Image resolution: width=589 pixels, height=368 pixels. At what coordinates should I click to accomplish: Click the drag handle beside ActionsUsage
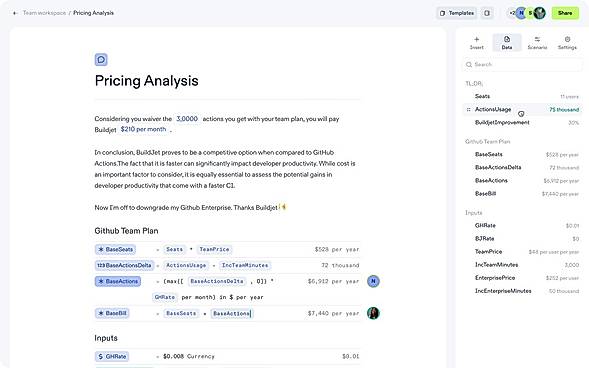[x=468, y=110]
